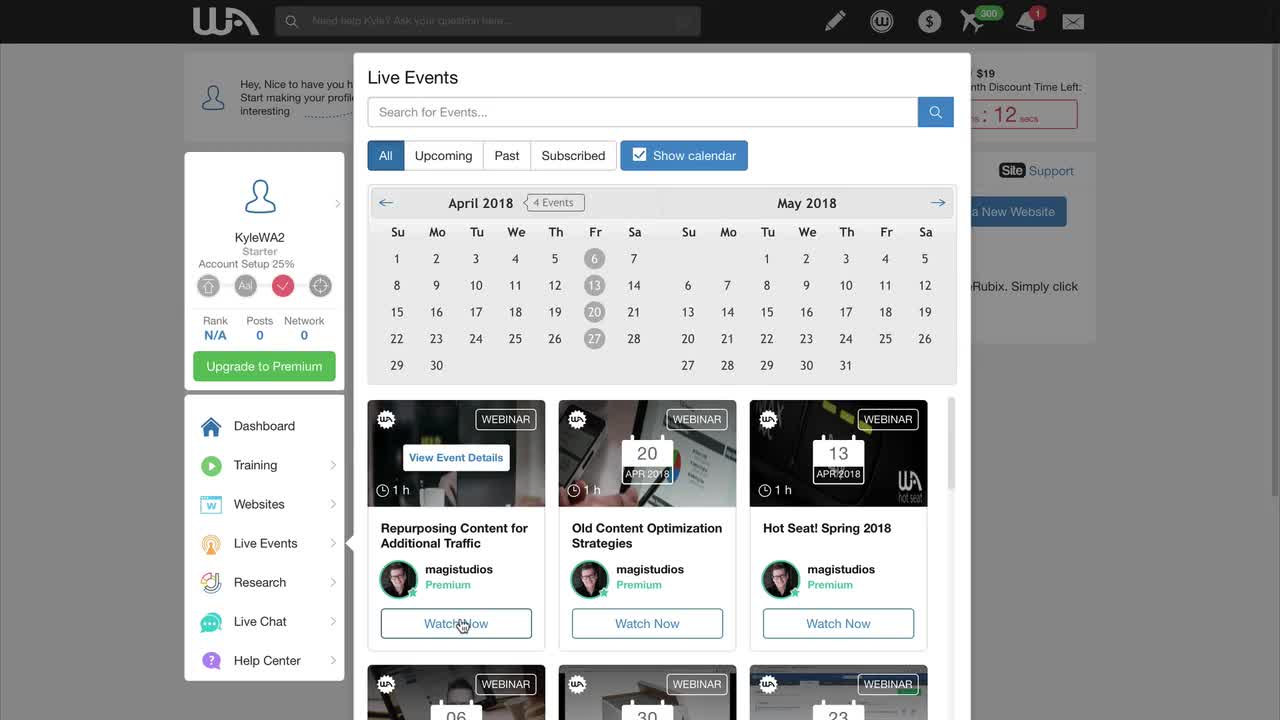Open the notifications bell icon
Screen dimensions: 1280x720
click(1026, 21)
